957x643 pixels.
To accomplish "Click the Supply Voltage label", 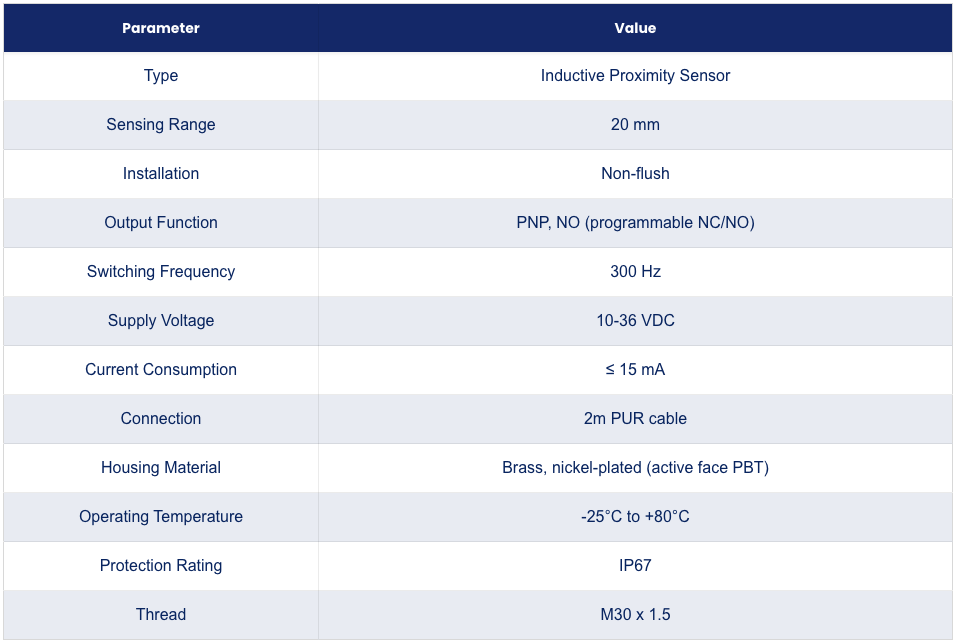I will click(161, 321).
